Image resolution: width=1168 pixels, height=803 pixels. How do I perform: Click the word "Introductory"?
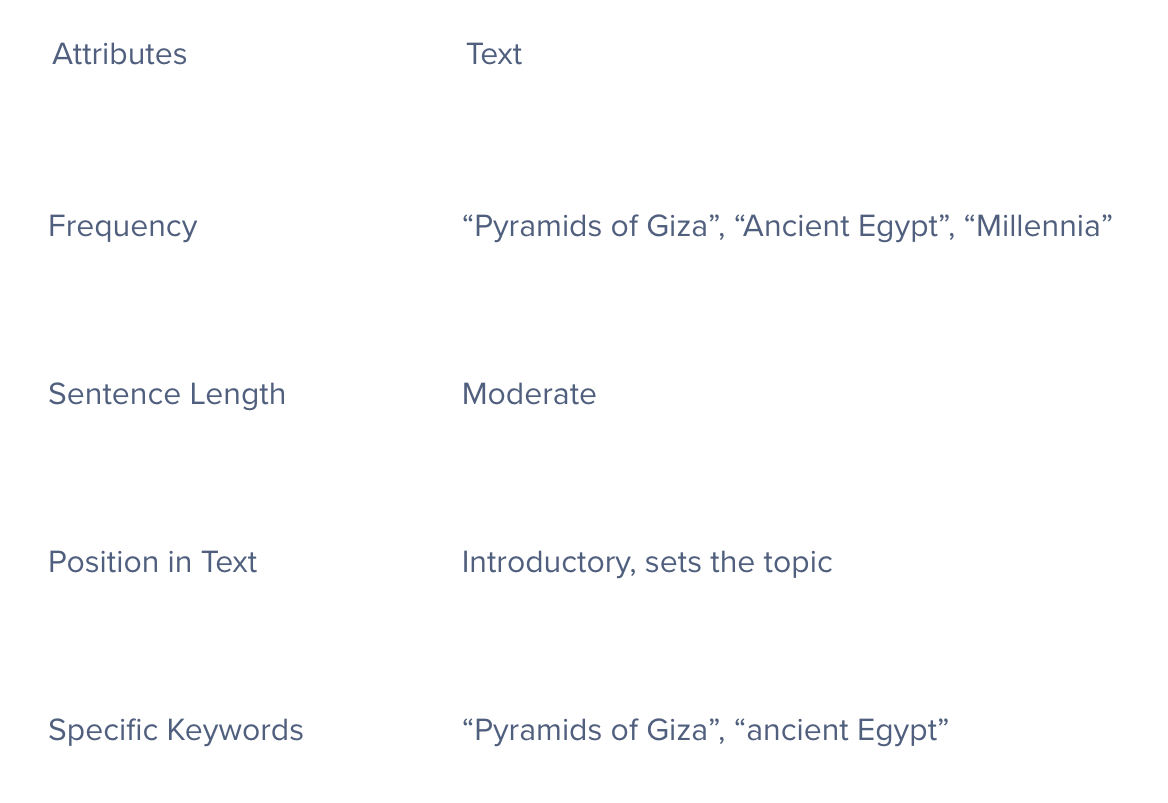[547, 562]
